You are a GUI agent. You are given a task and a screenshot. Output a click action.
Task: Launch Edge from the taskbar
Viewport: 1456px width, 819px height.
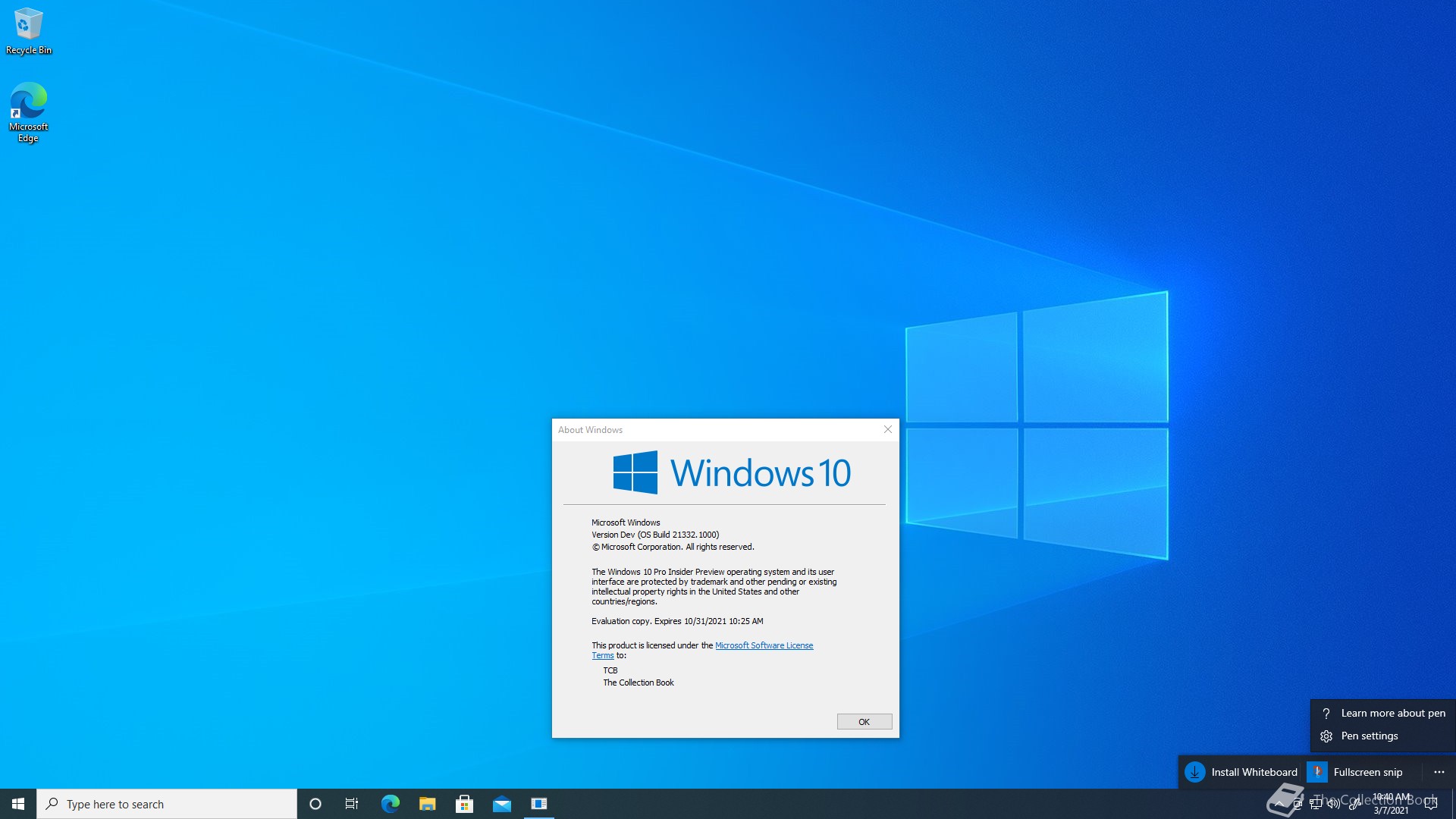coord(390,804)
